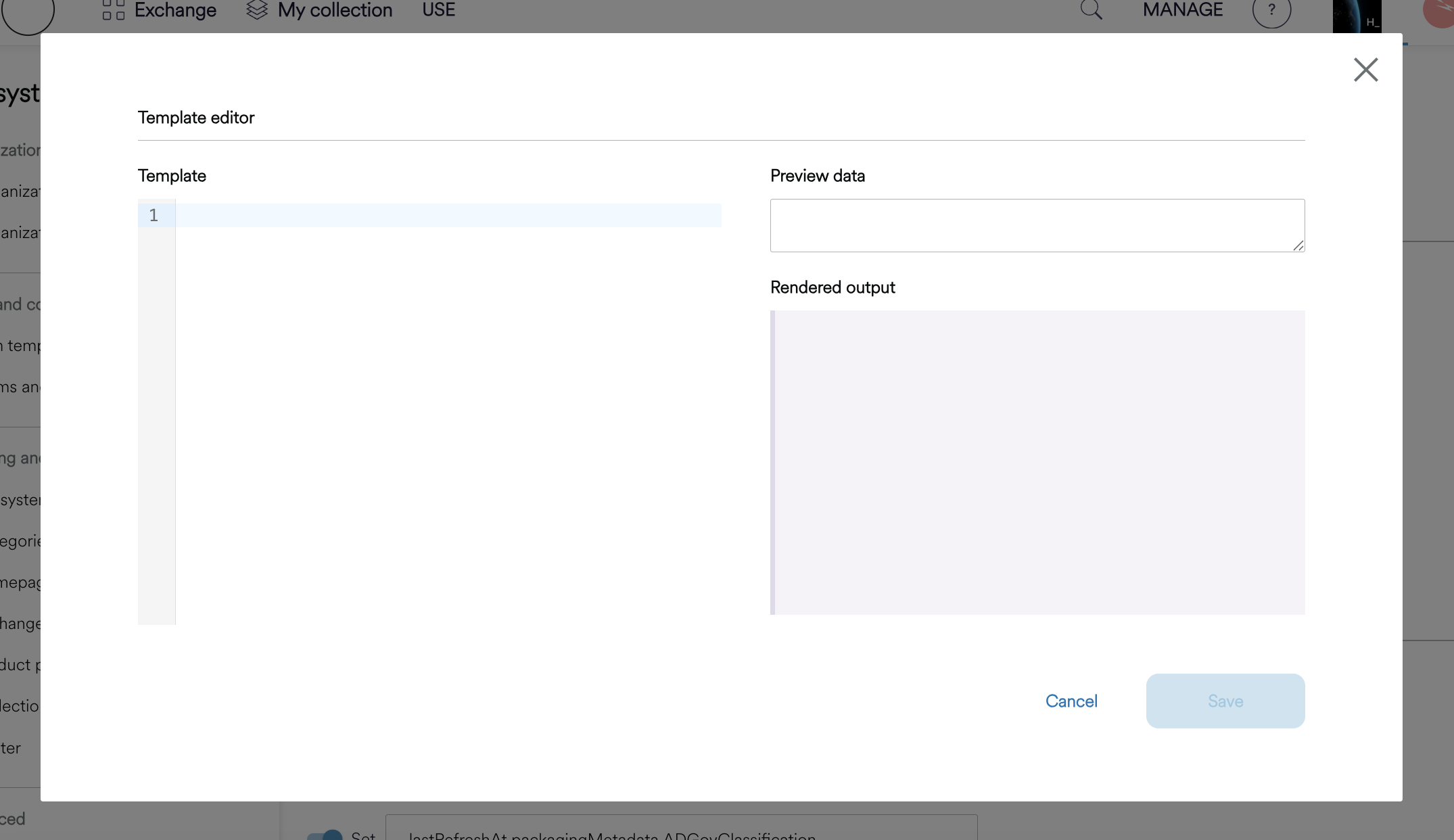Click the line number 1 gutter
Image resolution: width=1454 pixels, height=840 pixels.
click(x=154, y=215)
